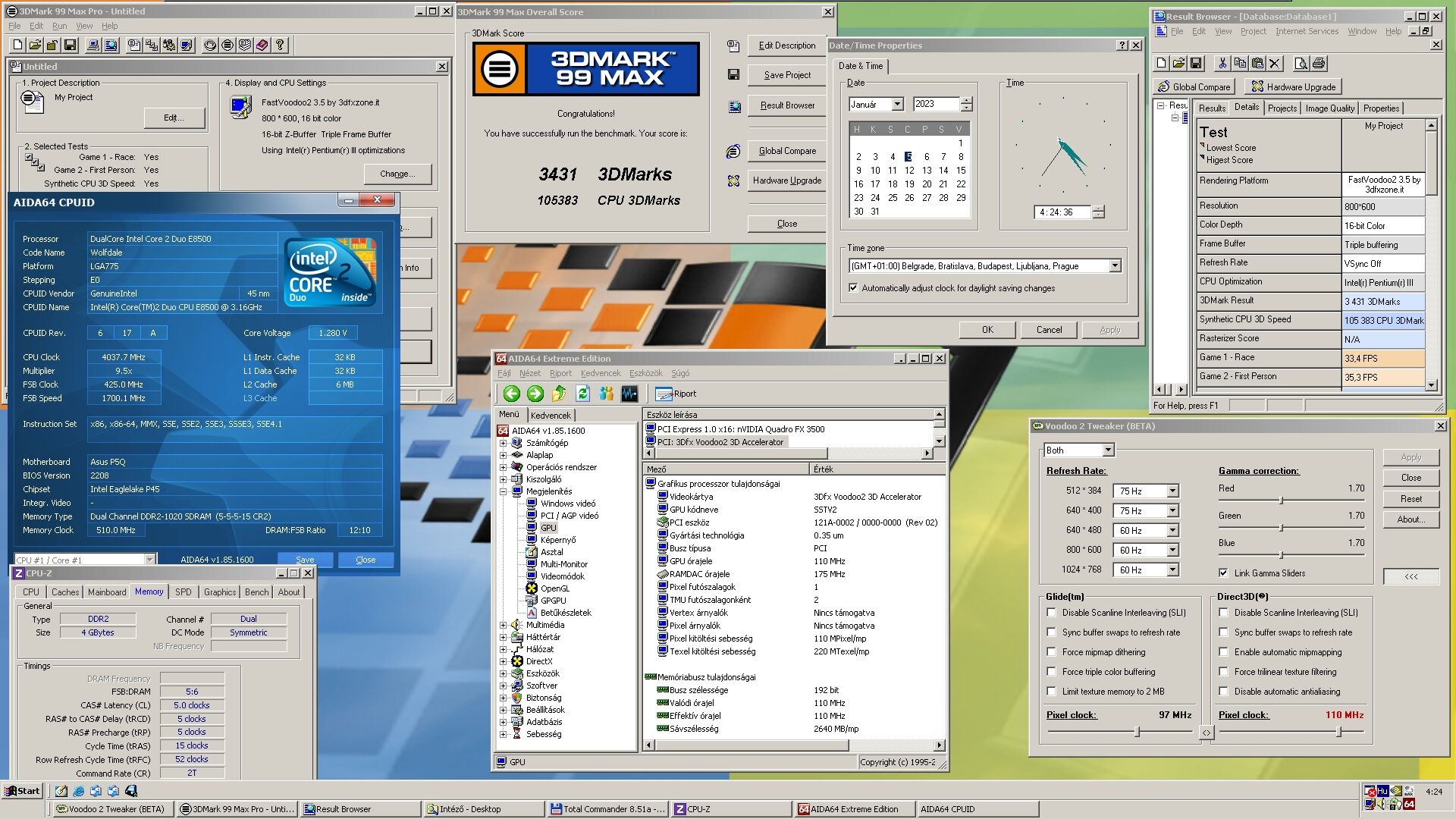Open the Windows Start menu
This screenshot has height=819, width=1456.
pos(23,791)
